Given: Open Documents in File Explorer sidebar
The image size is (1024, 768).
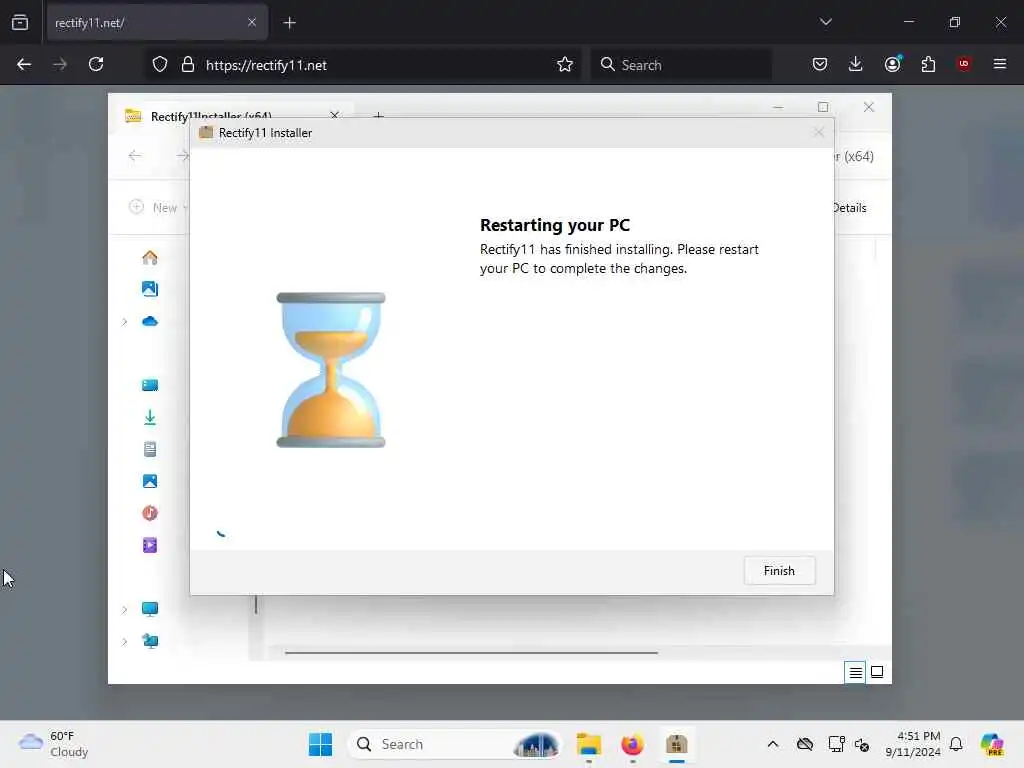Looking at the screenshot, I should click(150, 449).
